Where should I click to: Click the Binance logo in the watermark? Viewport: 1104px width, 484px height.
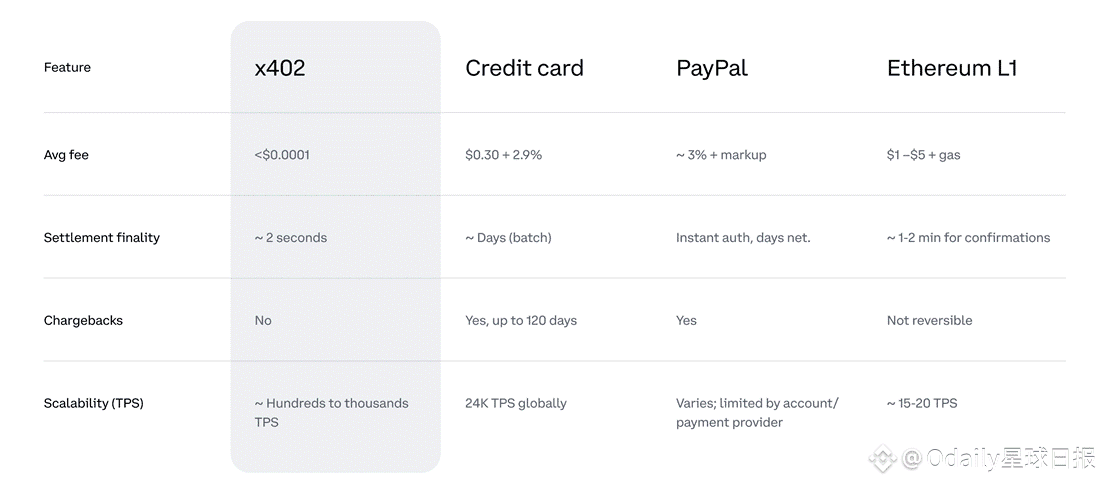click(882, 459)
